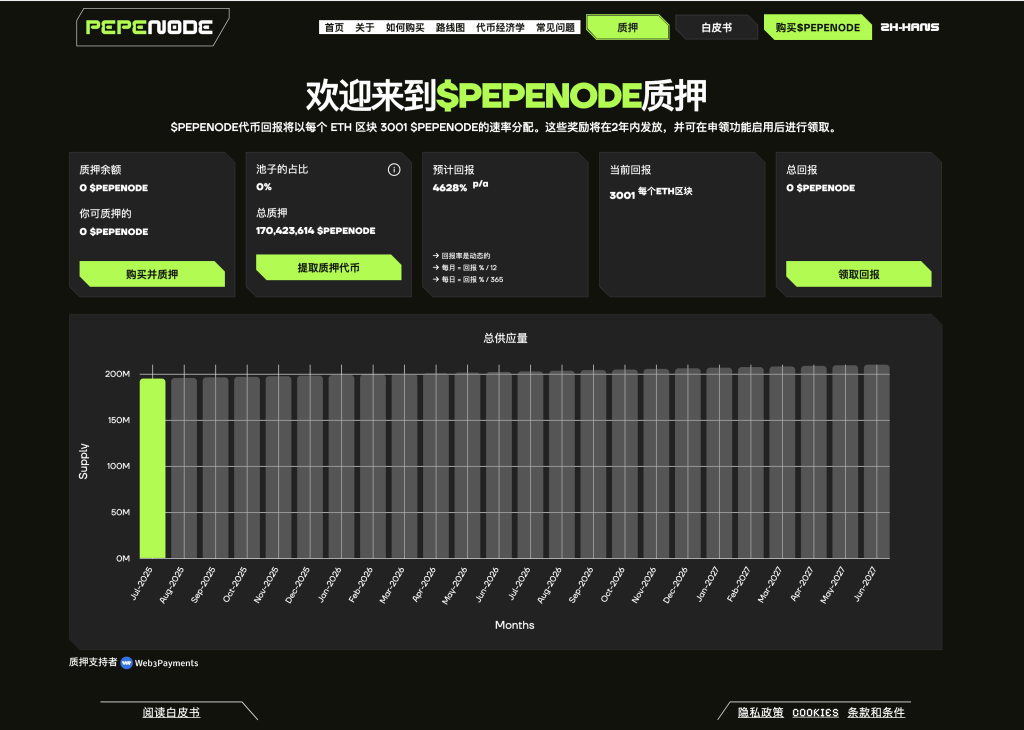1024x730 pixels.
Task: Click the 50M axis label
Action: coord(120,513)
